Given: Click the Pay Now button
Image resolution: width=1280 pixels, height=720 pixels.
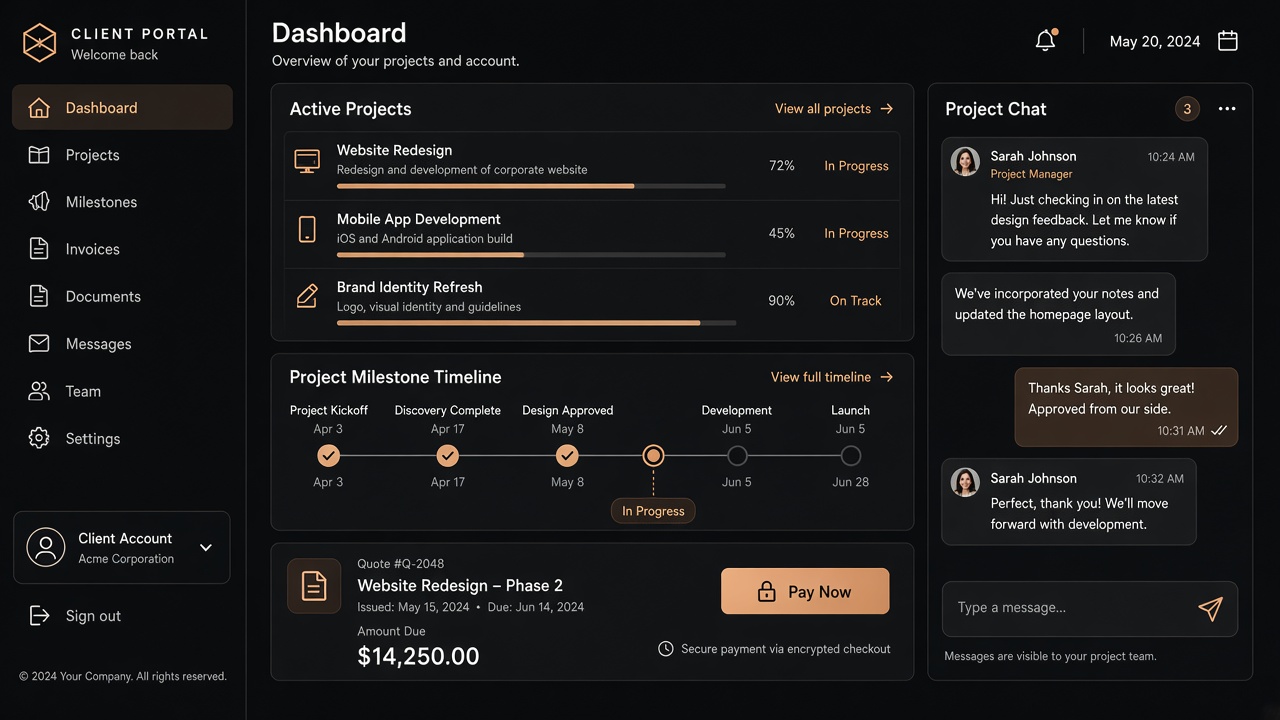Looking at the screenshot, I should [805, 591].
